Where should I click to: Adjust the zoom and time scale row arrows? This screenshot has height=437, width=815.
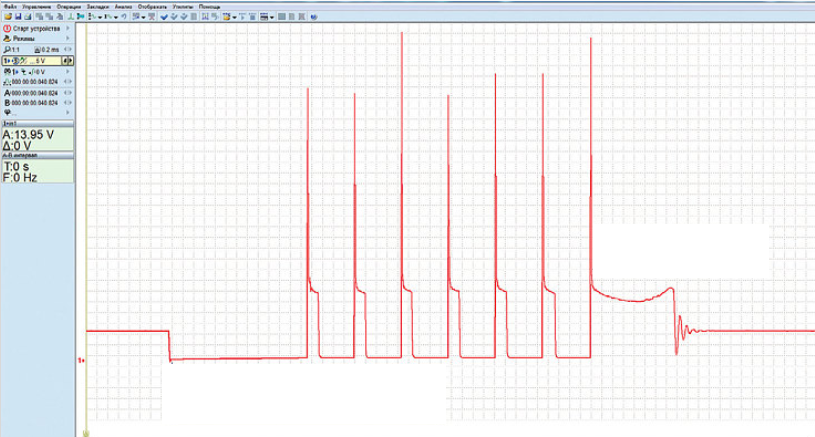pos(68,49)
